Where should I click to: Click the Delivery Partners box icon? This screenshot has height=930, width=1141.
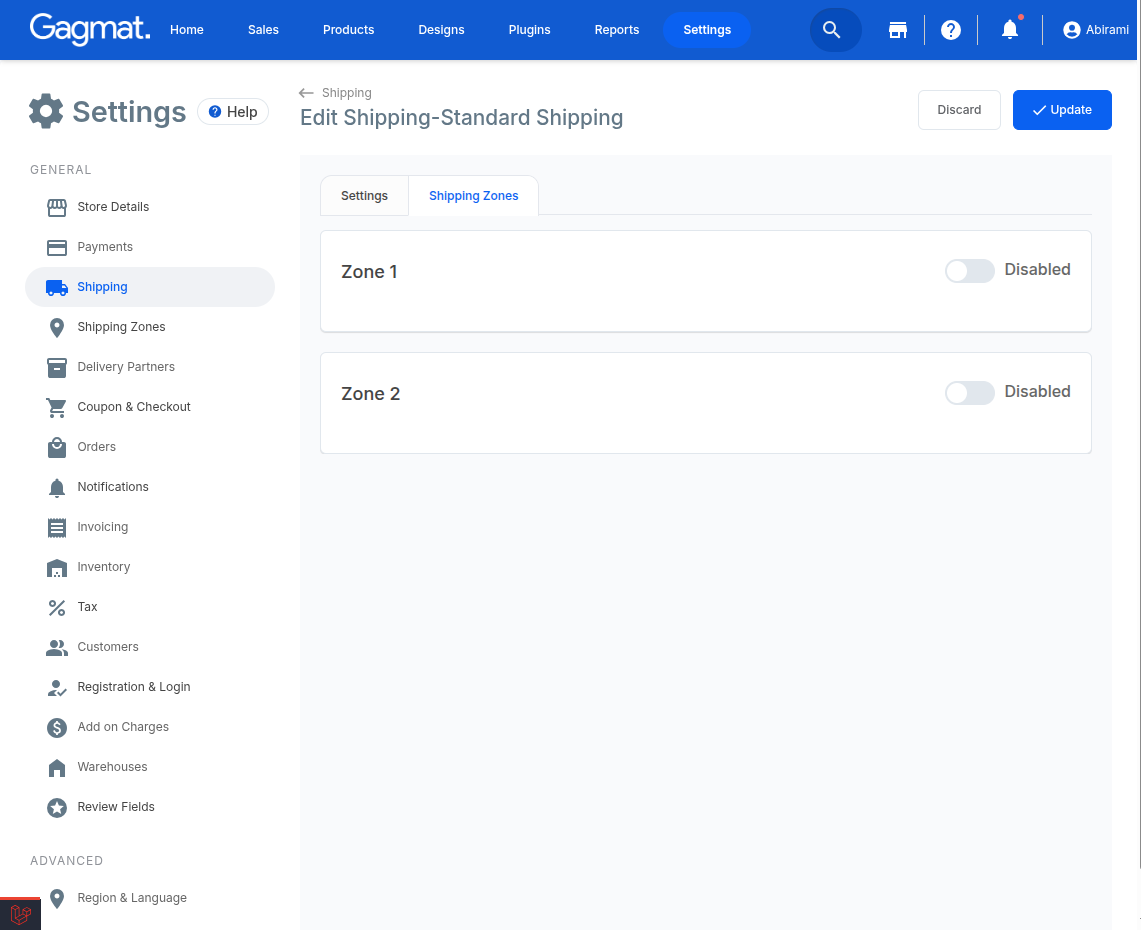point(57,367)
